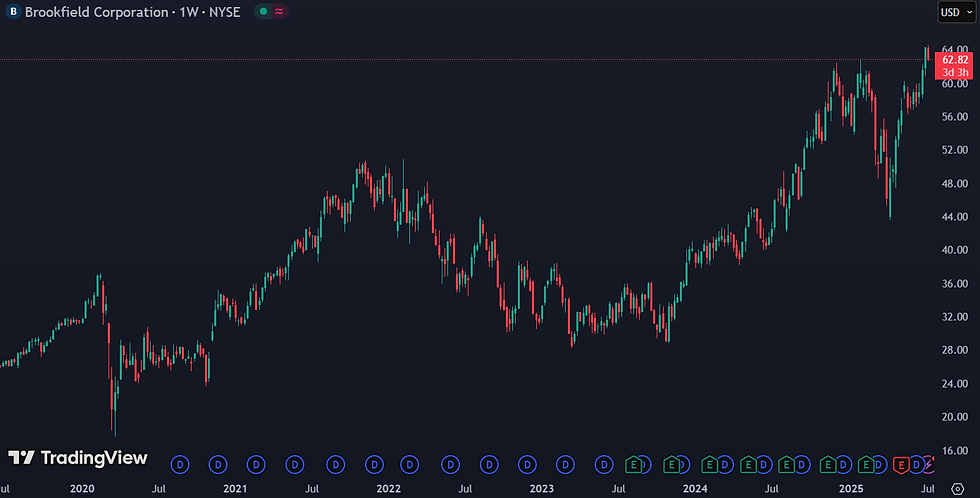Screen dimensions: 980x498
Task: Click the 60.00 price axis label
Action: coord(954,84)
